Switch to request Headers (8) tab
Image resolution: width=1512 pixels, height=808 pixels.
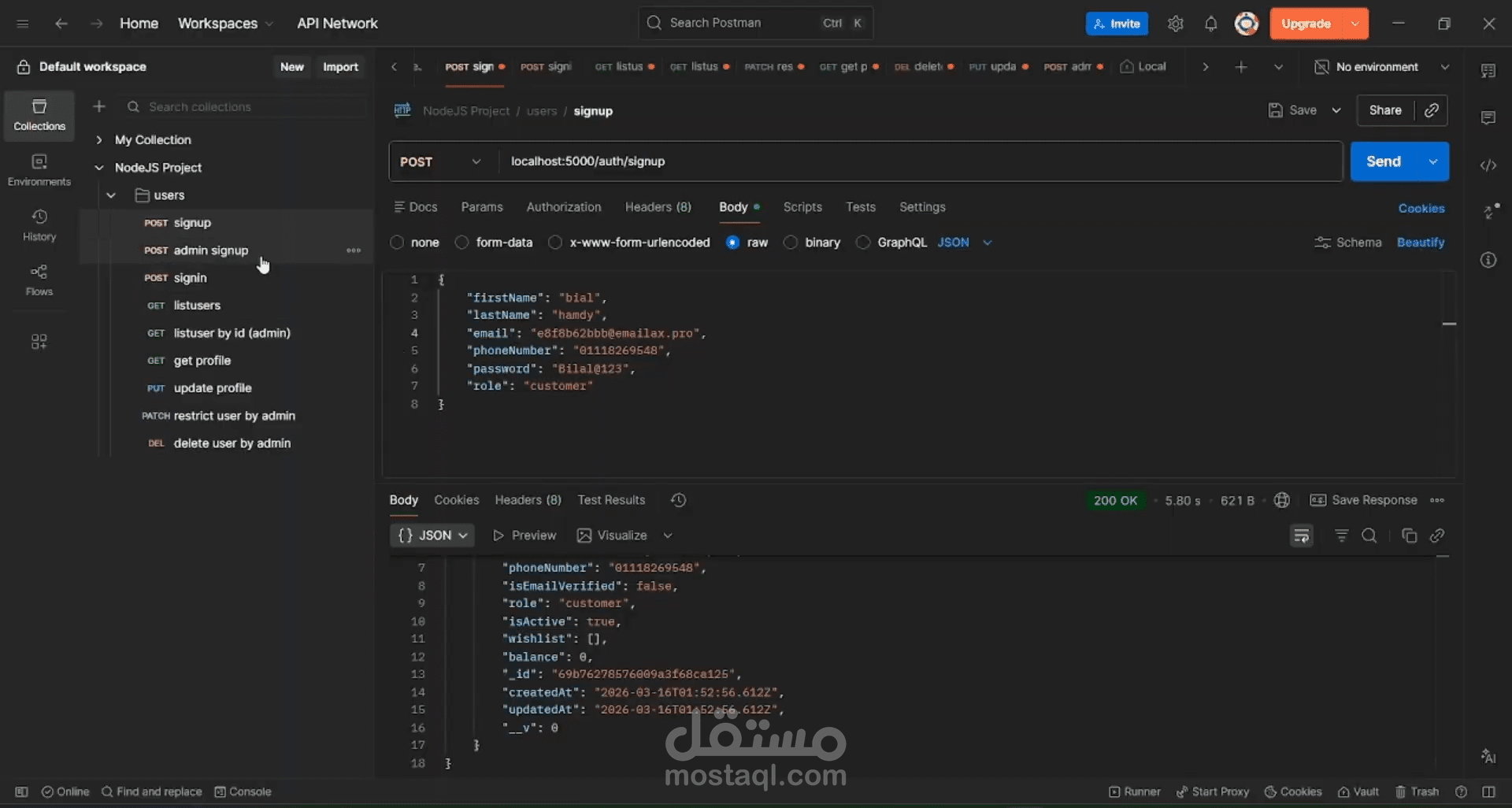658,207
